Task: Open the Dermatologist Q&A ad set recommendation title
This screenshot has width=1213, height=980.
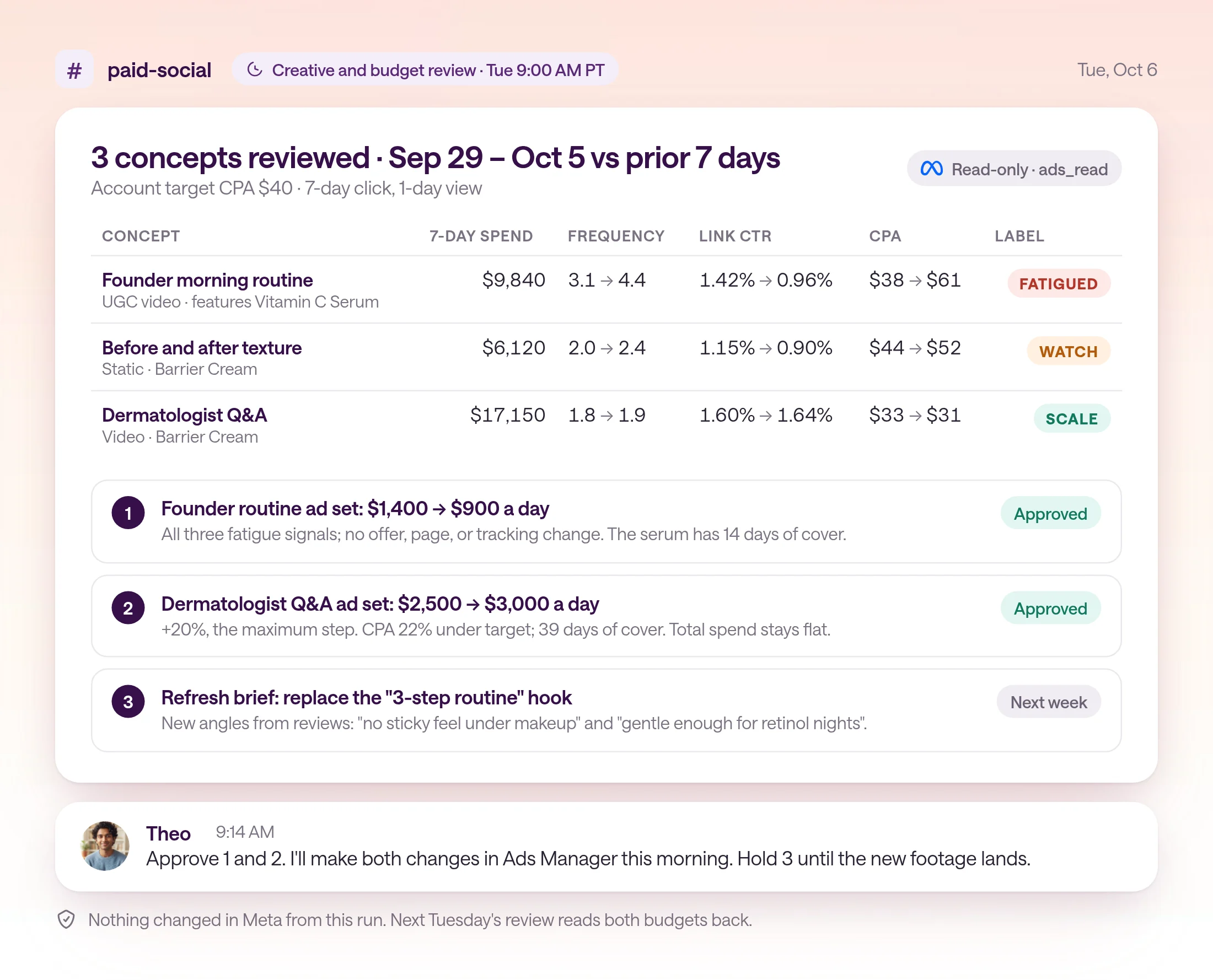Action: (x=380, y=604)
